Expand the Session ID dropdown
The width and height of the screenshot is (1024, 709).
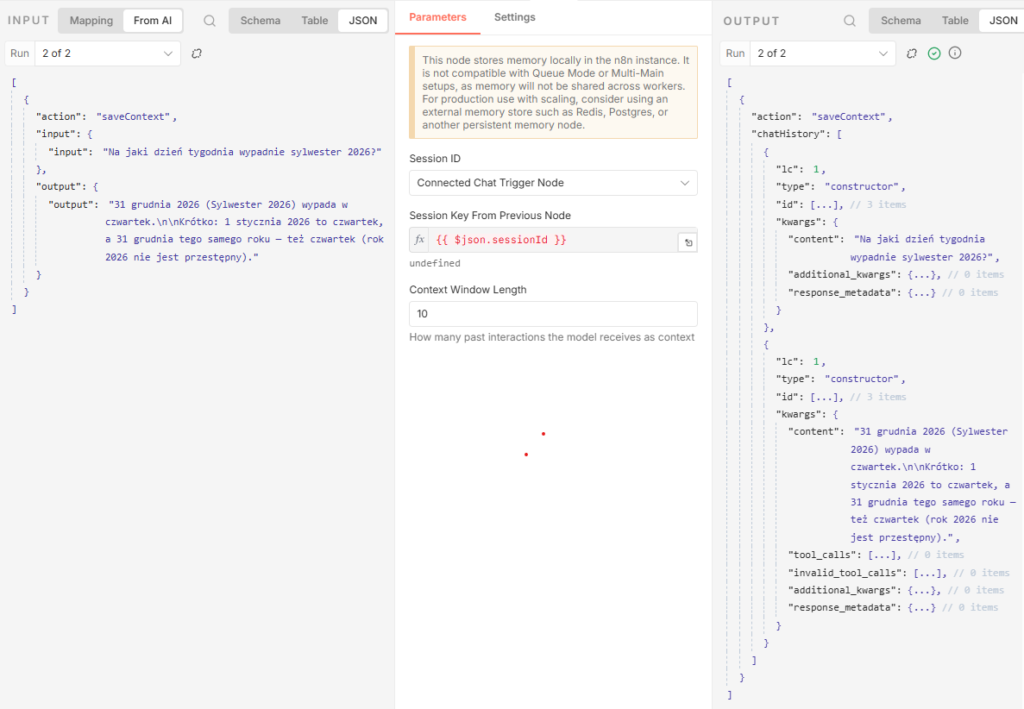[553, 183]
